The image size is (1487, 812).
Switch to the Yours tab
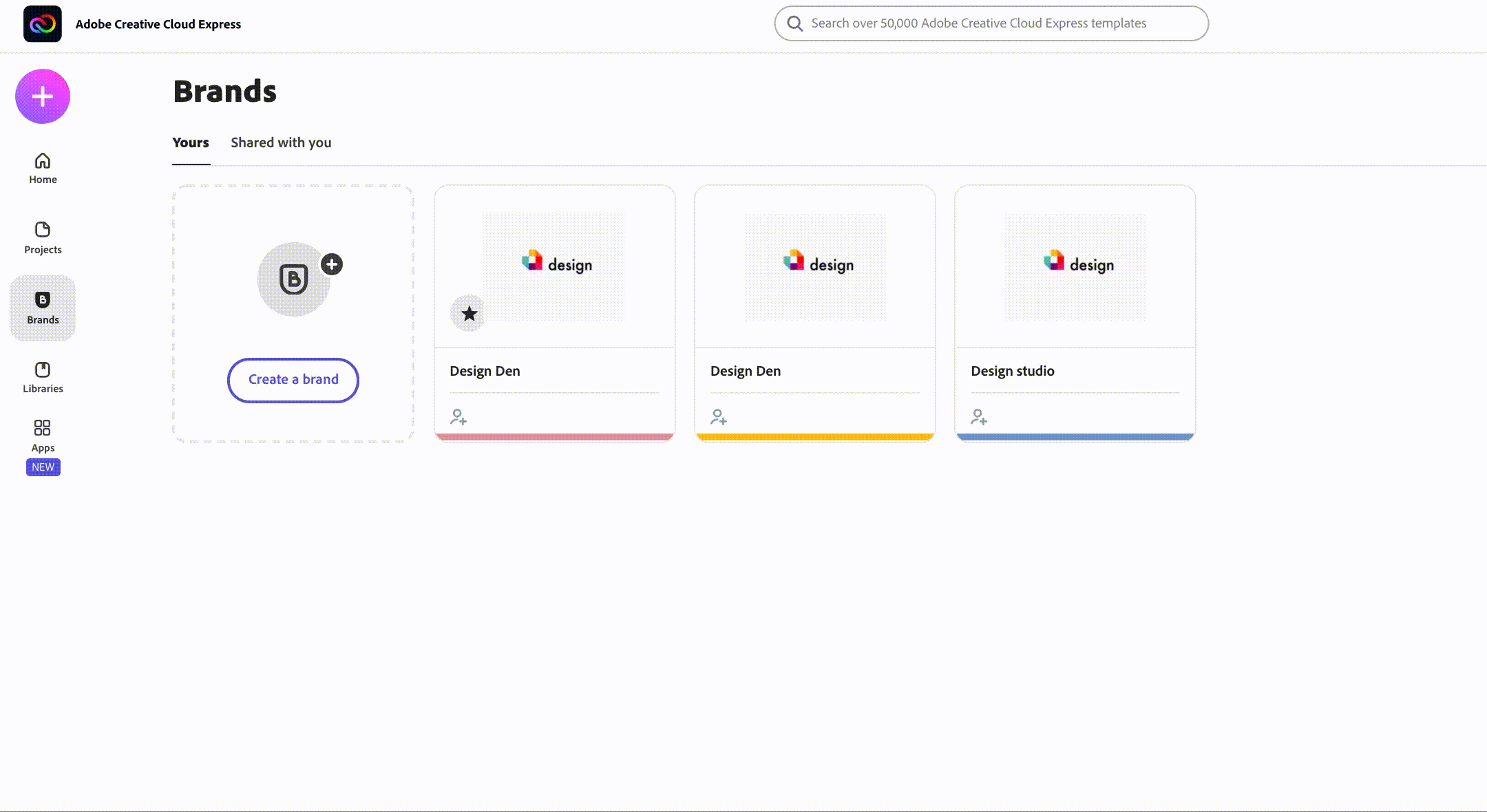point(190,142)
